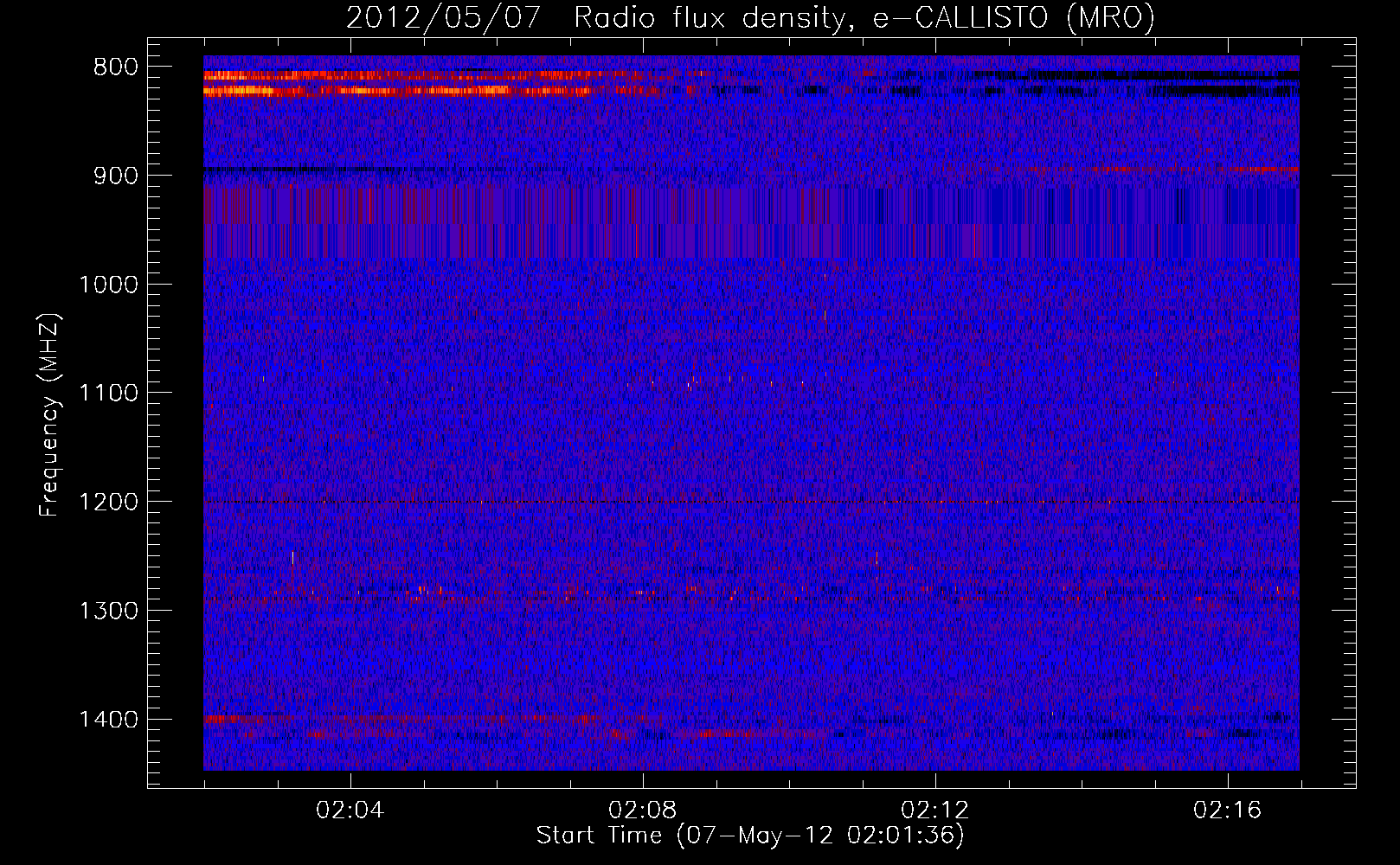
Task: Click the 02:16 time tick label
Action: [1228, 811]
